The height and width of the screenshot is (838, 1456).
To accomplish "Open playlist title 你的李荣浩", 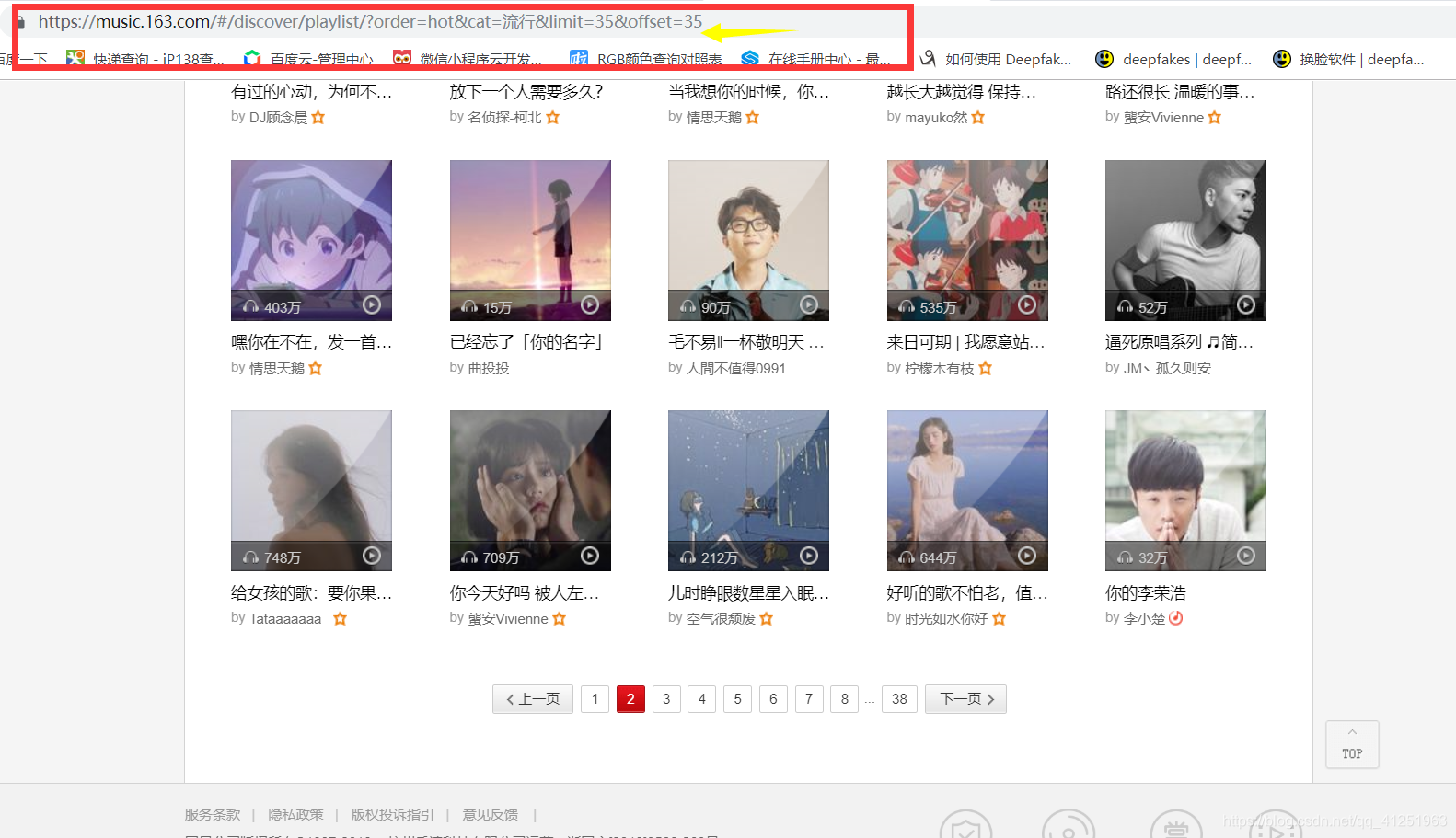I will pos(1146,593).
